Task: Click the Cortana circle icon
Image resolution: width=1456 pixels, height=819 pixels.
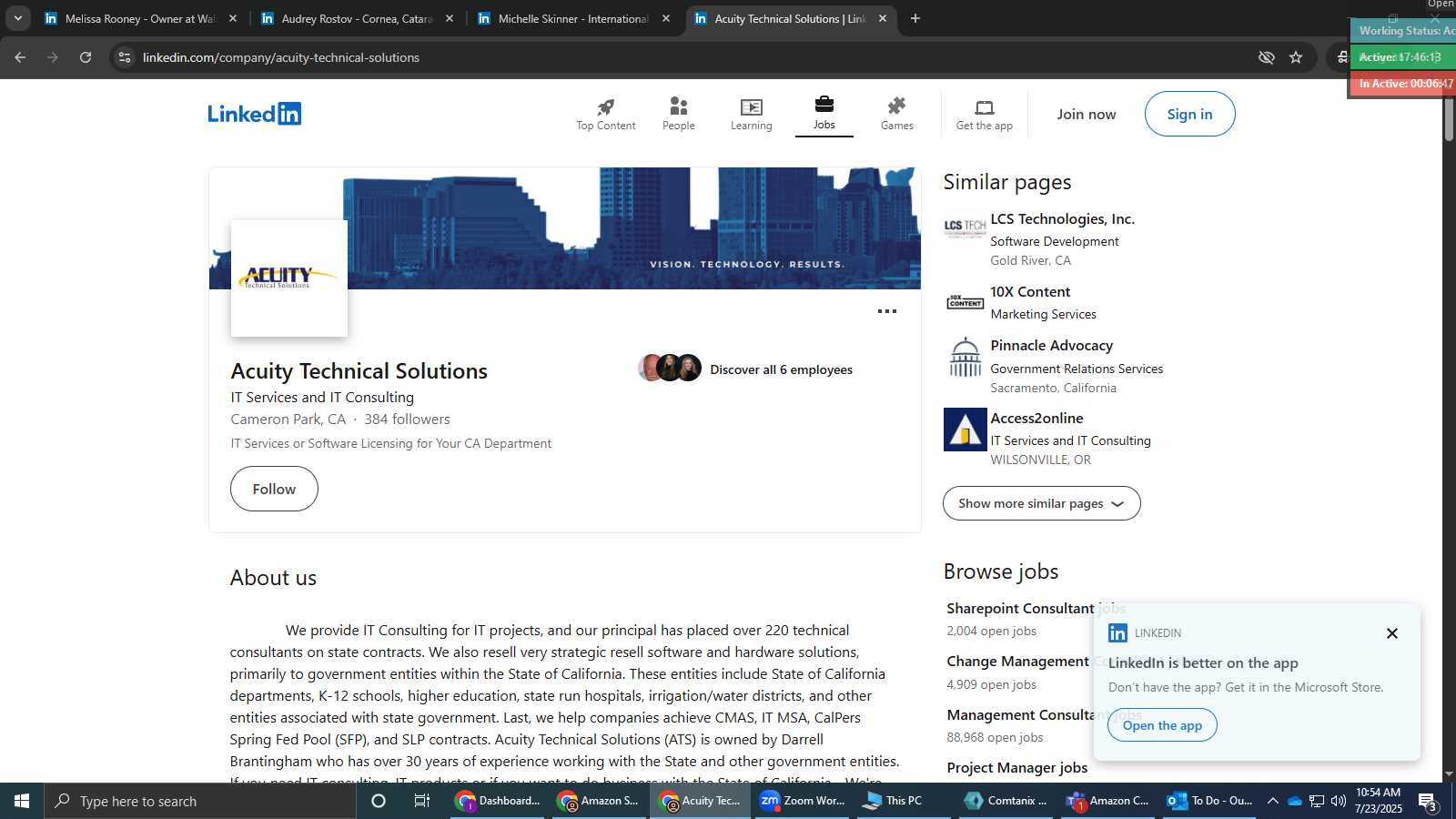Action: point(379,801)
